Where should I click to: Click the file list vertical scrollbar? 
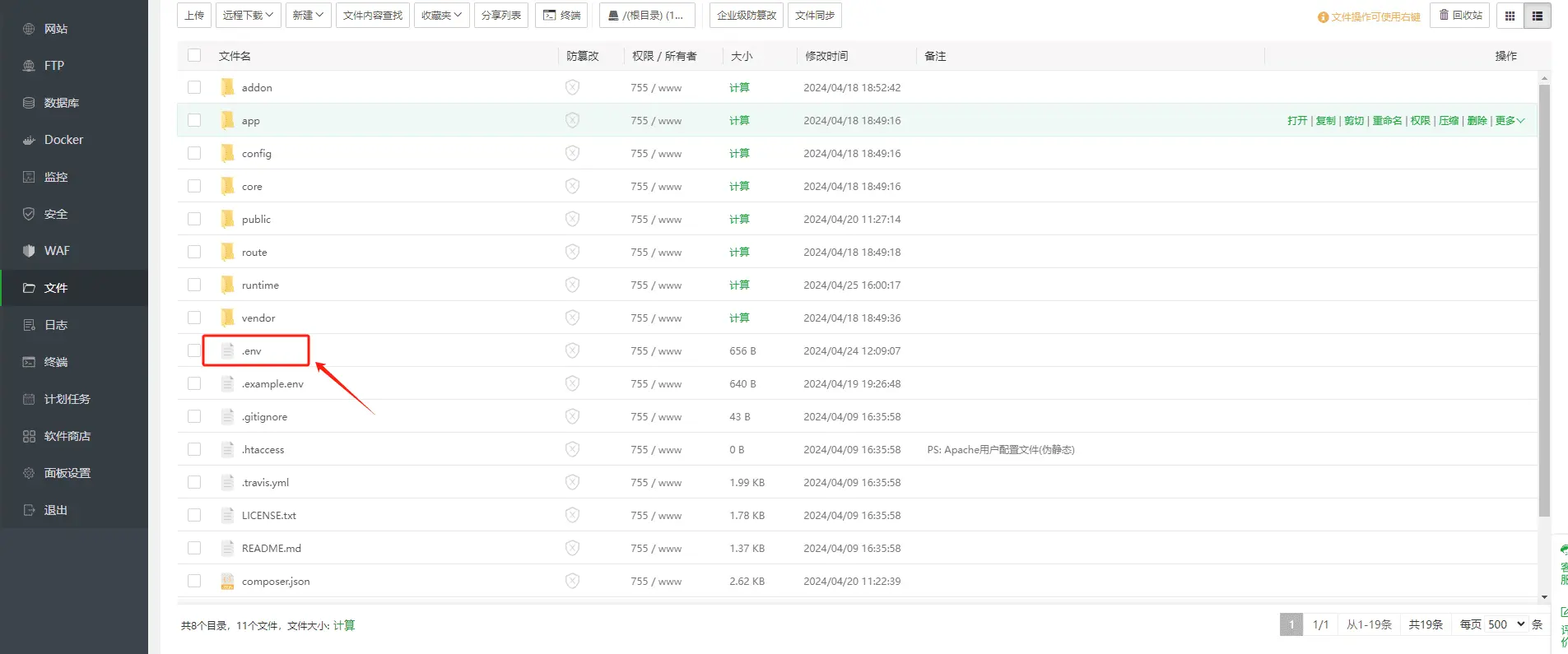1544,296
